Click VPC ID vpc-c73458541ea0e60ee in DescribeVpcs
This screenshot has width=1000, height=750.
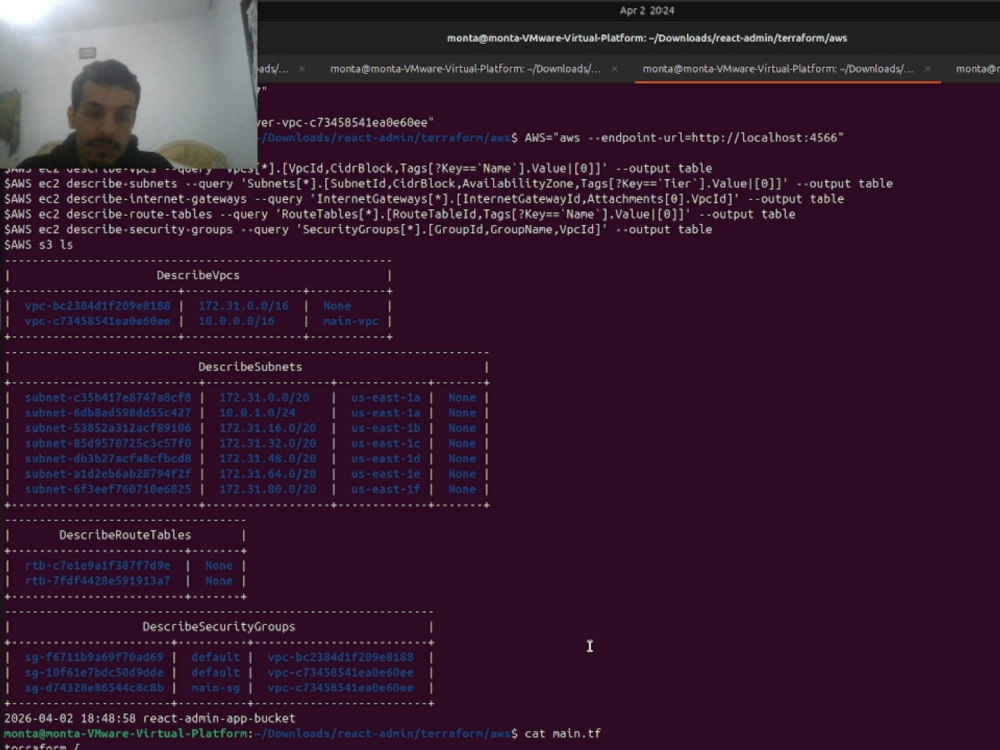coord(98,321)
